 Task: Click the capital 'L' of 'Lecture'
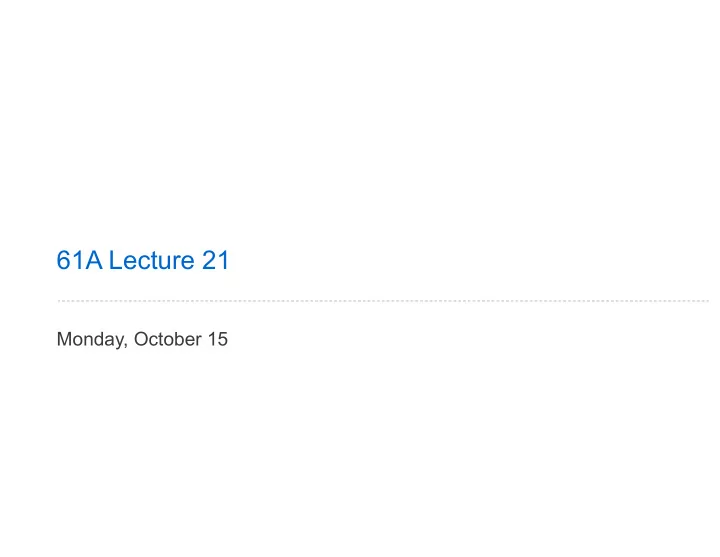114,260
